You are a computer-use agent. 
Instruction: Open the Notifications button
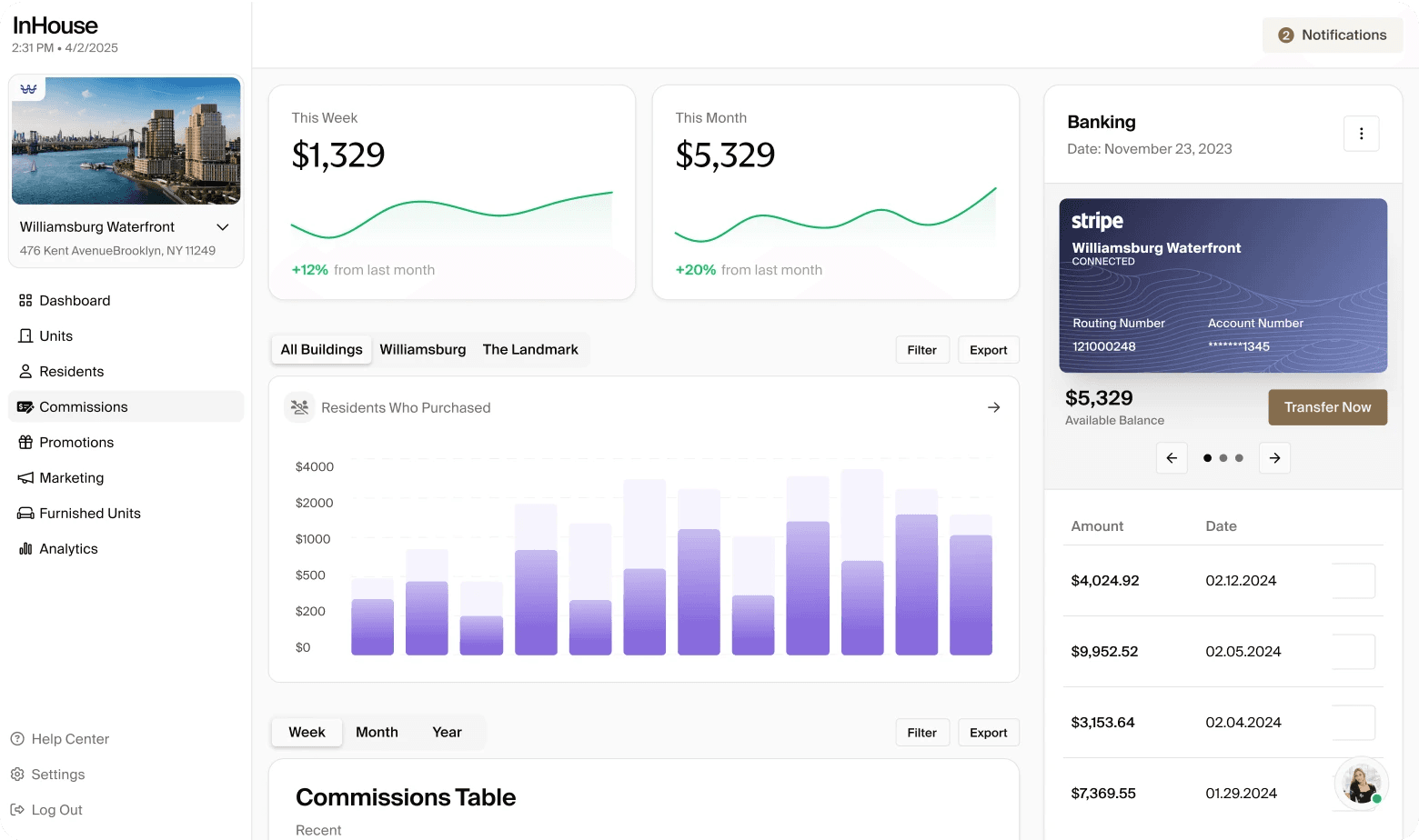[1333, 35]
